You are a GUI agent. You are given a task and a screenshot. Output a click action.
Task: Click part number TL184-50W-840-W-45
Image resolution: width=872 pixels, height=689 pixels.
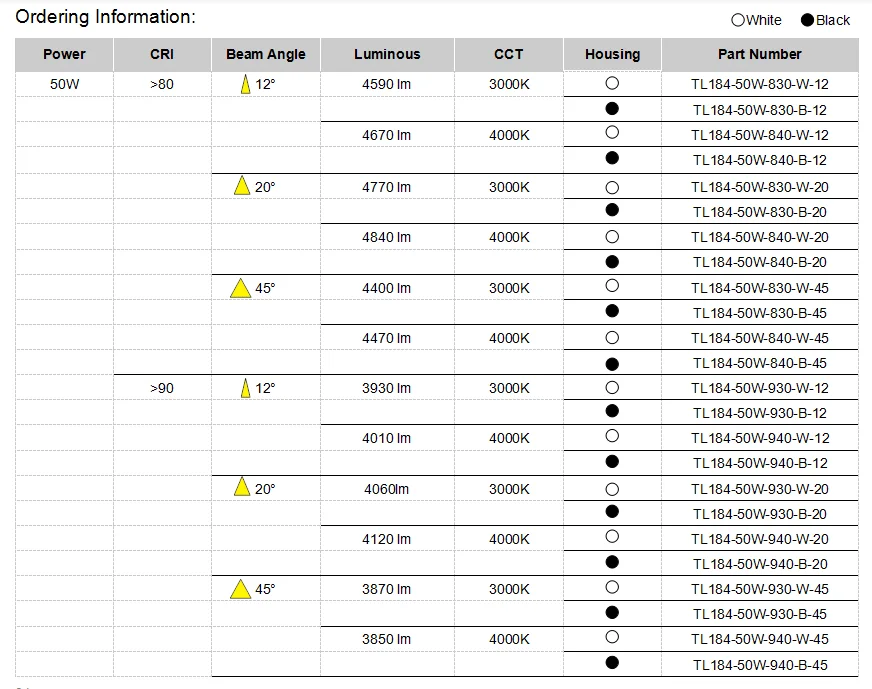(759, 338)
